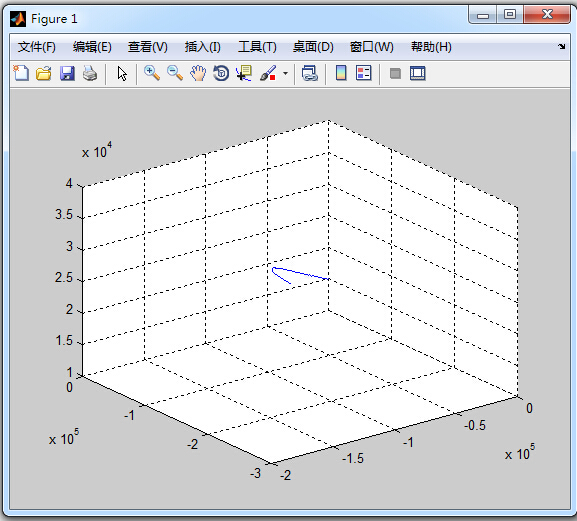The image size is (577, 521).
Task: Activate the Zoom Out magnifier tool
Action: coord(175,73)
